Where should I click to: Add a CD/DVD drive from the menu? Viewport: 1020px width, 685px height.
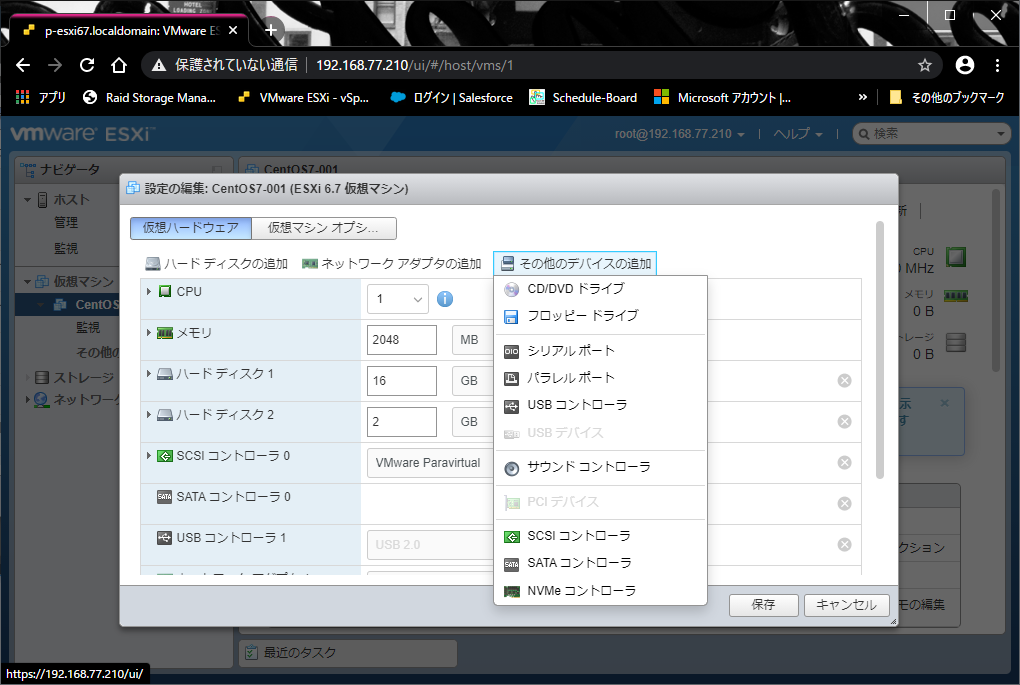click(600, 289)
